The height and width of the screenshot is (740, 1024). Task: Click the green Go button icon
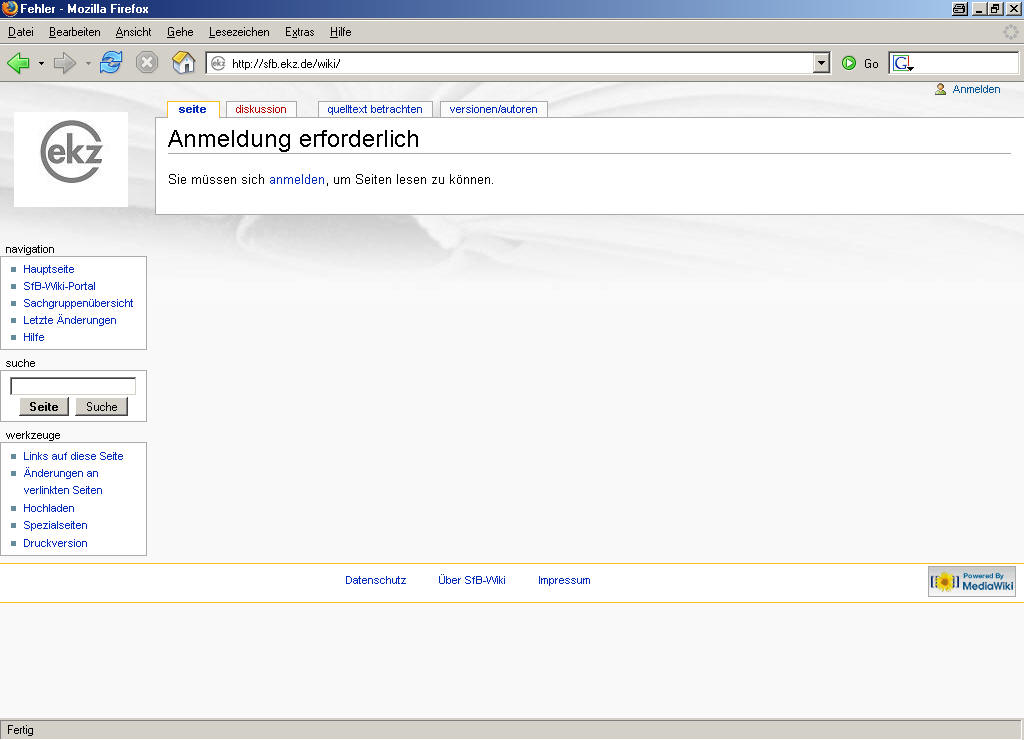click(x=849, y=63)
